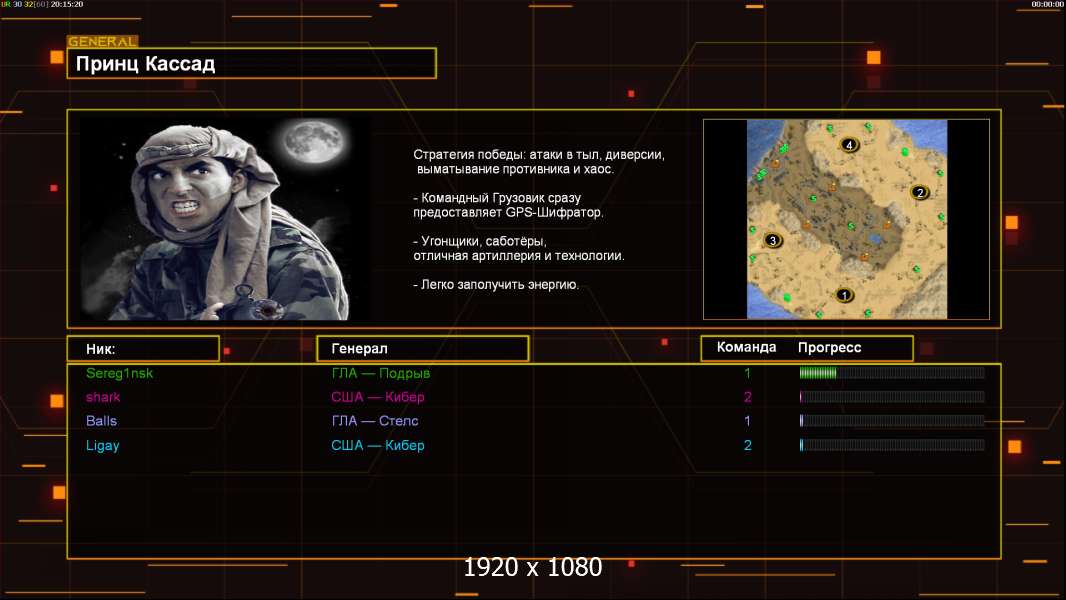Viewport: 1066px width, 600px height.
Task: Click start position marker 4 on minimap
Action: pyautogui.click(x=848, y=145)
